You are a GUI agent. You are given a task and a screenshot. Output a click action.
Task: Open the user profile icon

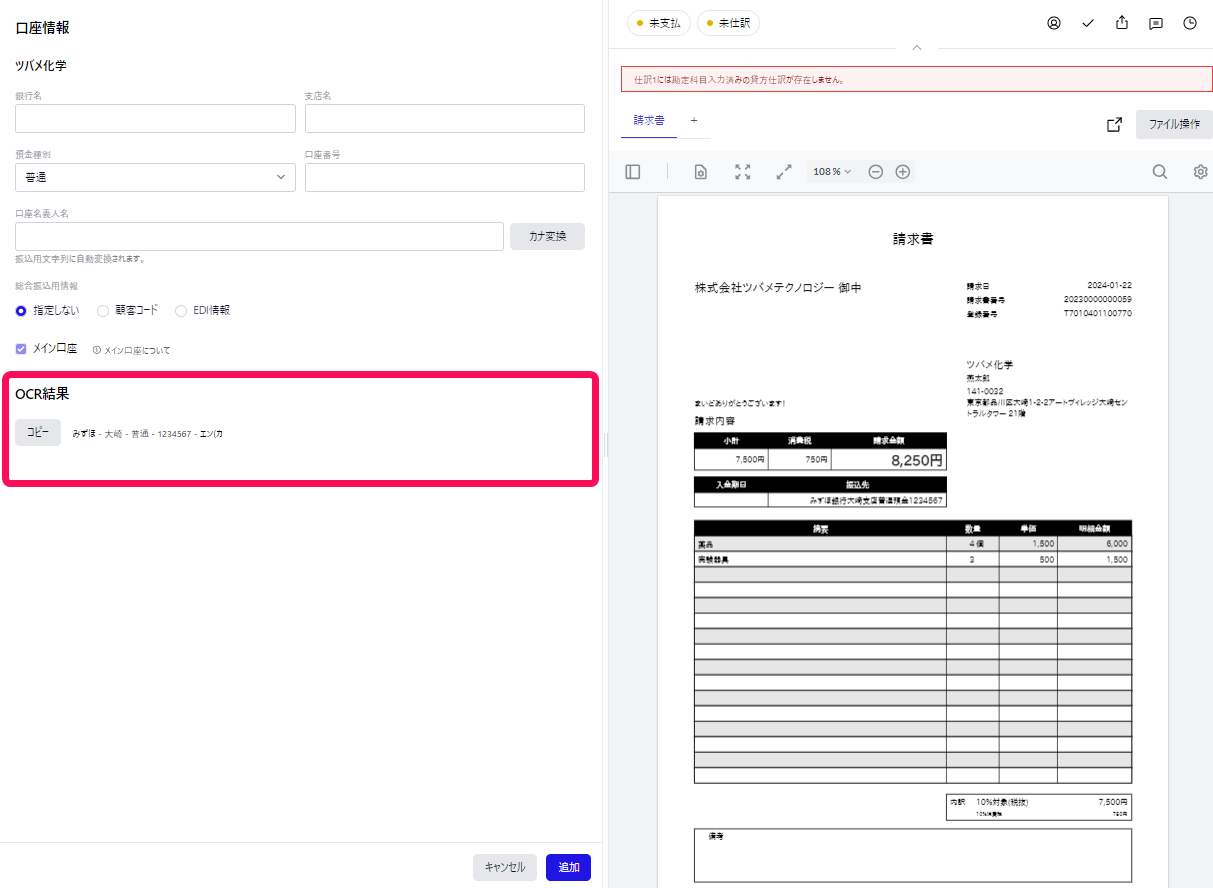tap(1054, 23)
